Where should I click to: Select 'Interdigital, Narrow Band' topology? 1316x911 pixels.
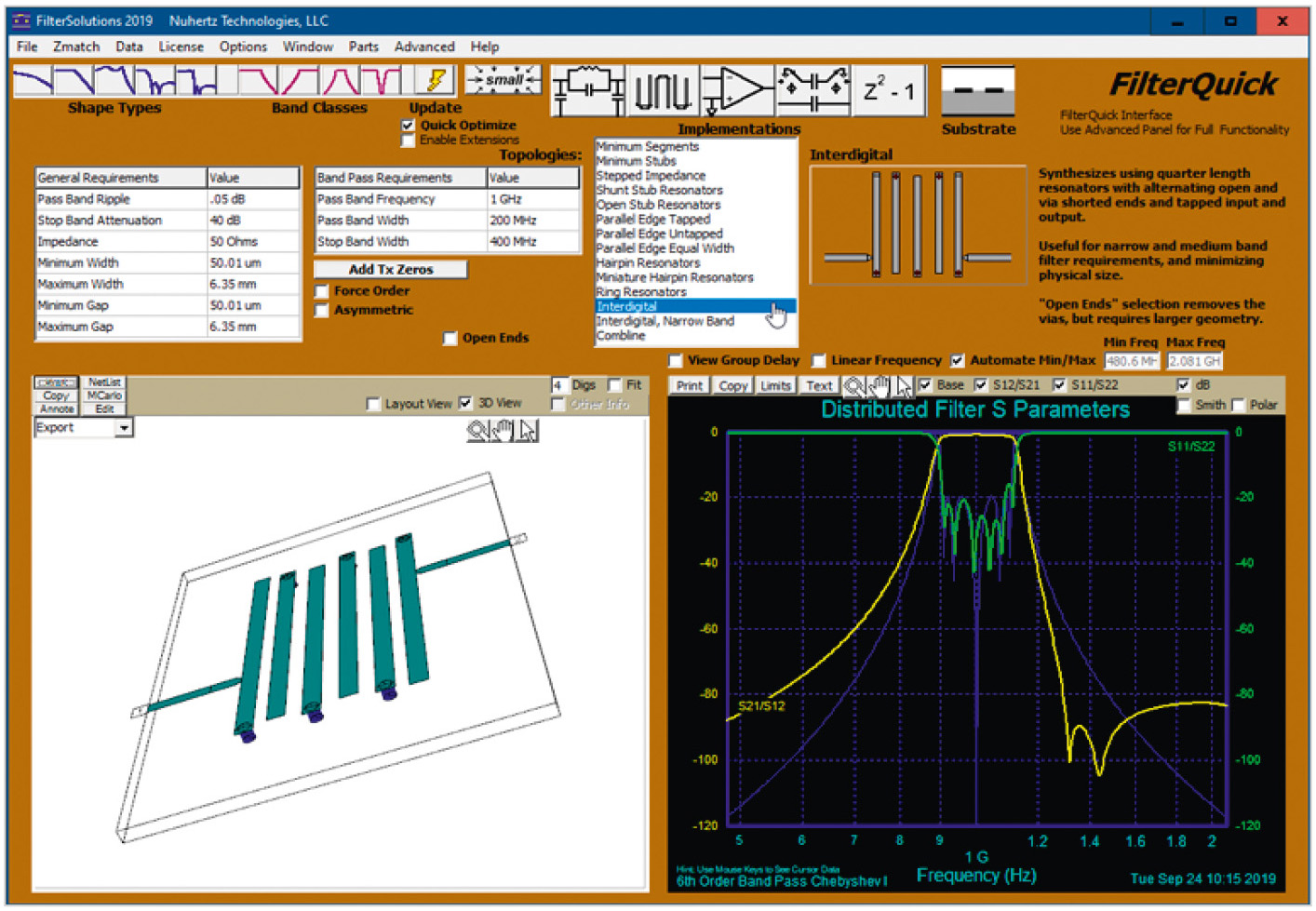(665, 321)
